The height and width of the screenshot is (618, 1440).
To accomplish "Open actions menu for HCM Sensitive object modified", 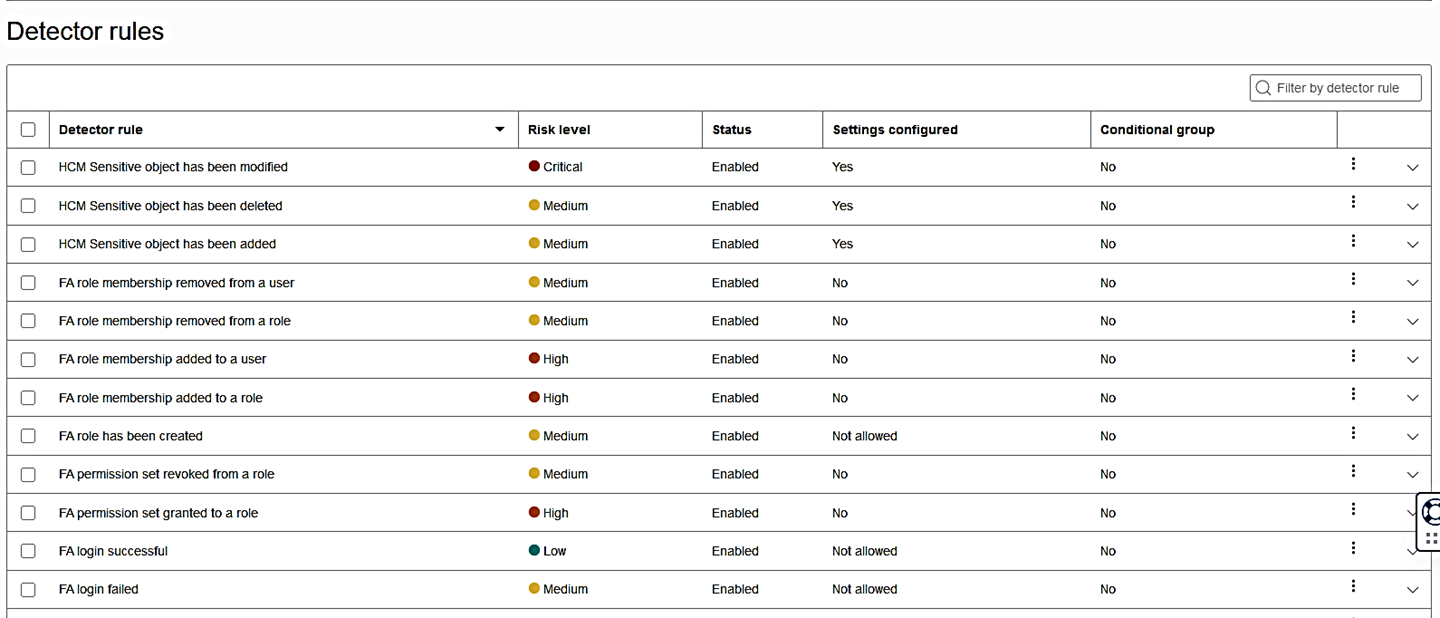I will click(1353, 164).
